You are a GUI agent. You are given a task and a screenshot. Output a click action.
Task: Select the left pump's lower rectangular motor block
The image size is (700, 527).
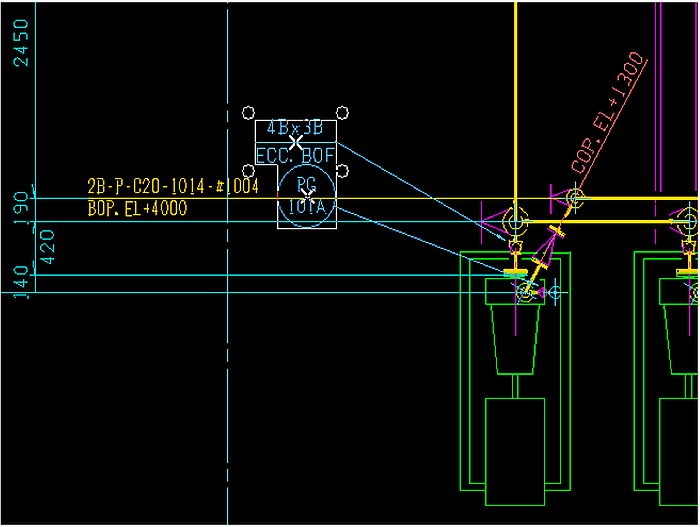515,450
